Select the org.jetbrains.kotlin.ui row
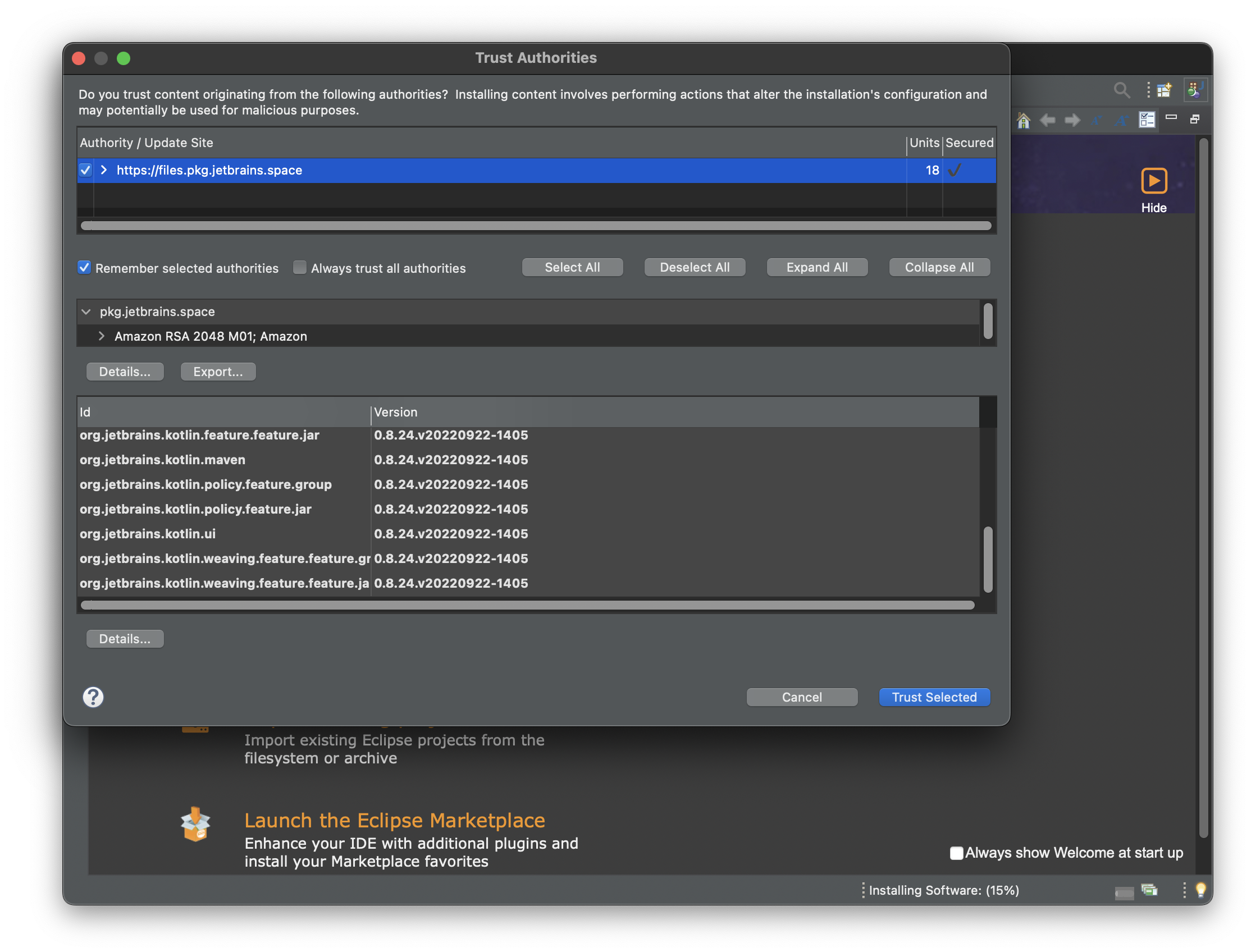The image size is (1251, 952). click(x=147, y=534)
